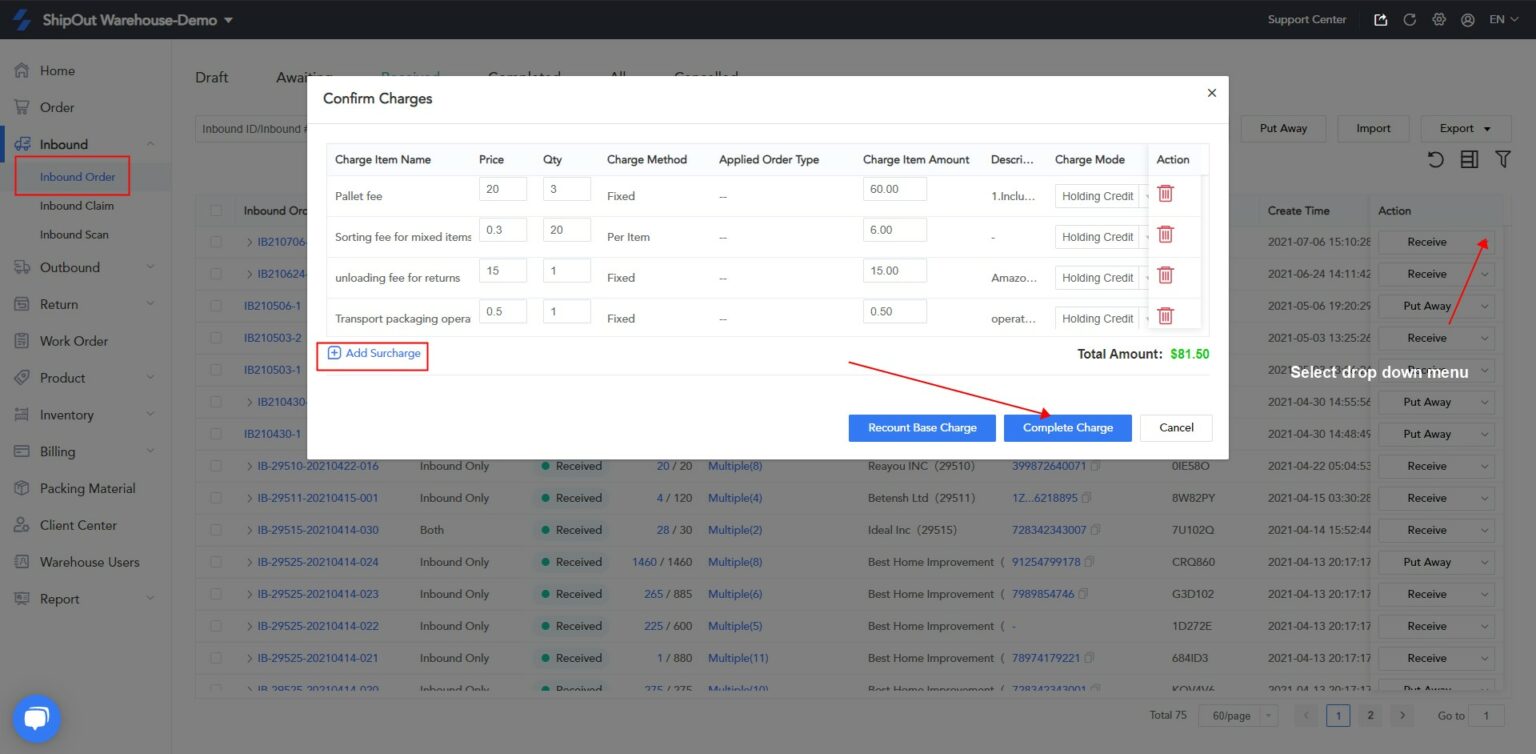Image resolution: width=1536 pixels, height=754 pixels.
Task: Check the row checkbox for IB-29515-20210414-030
Action: (x=216, y=529)
